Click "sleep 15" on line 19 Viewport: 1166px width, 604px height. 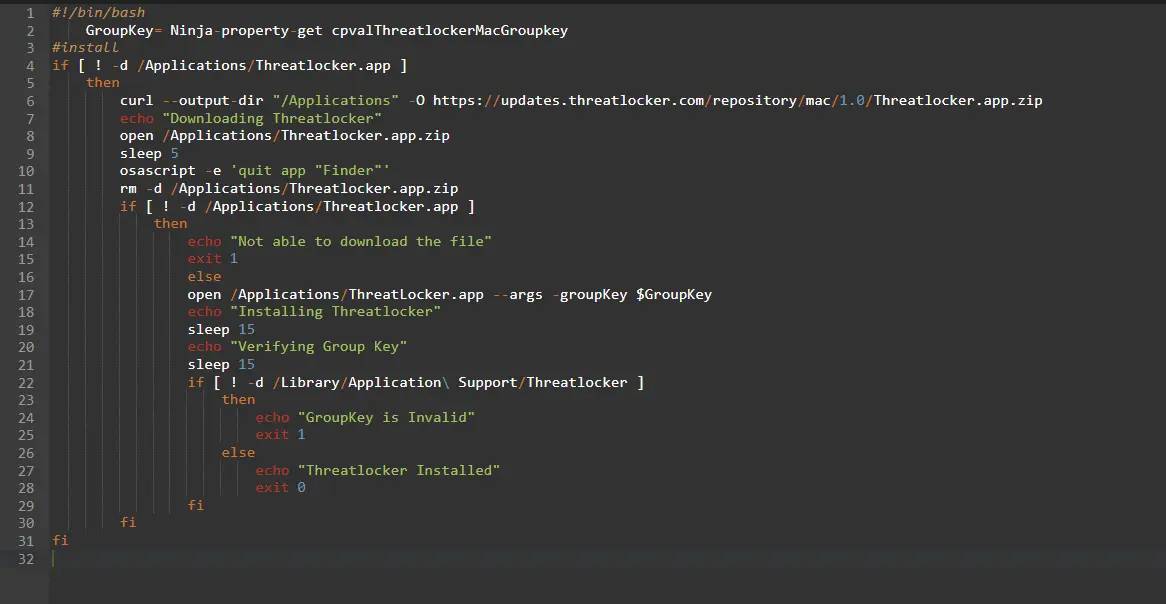221,330
